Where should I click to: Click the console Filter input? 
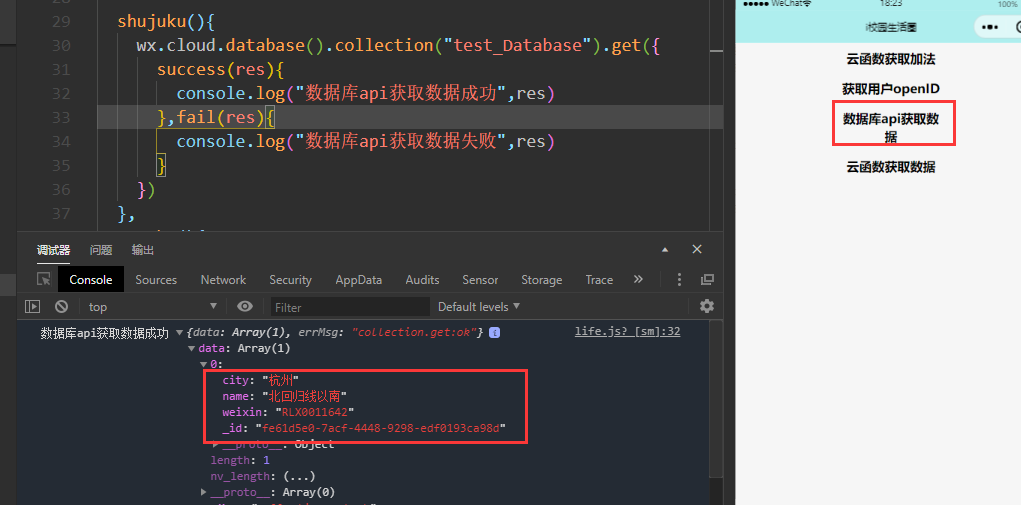click(x=350, y=307)
